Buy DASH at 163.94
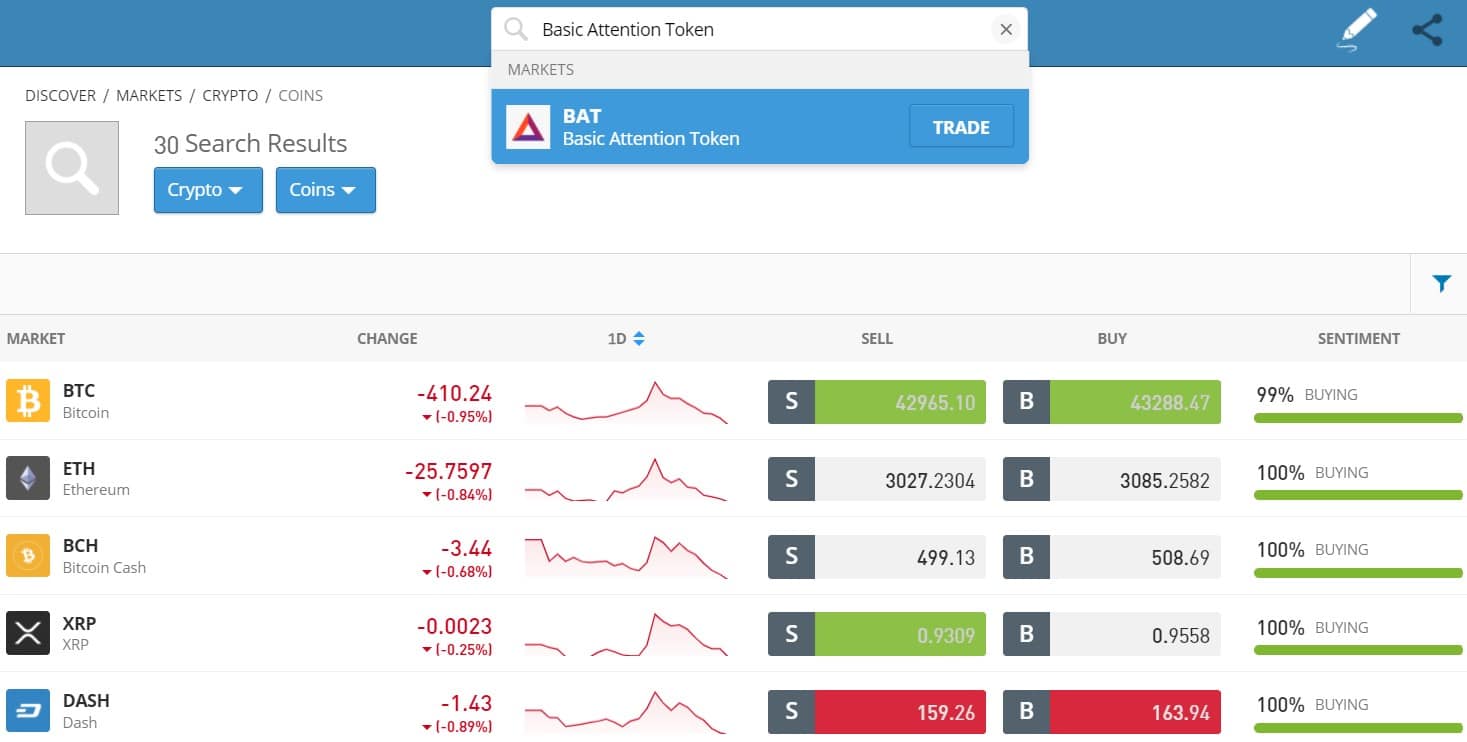The width and height of the screenshot is (1467, 742). pos(1136,712)
